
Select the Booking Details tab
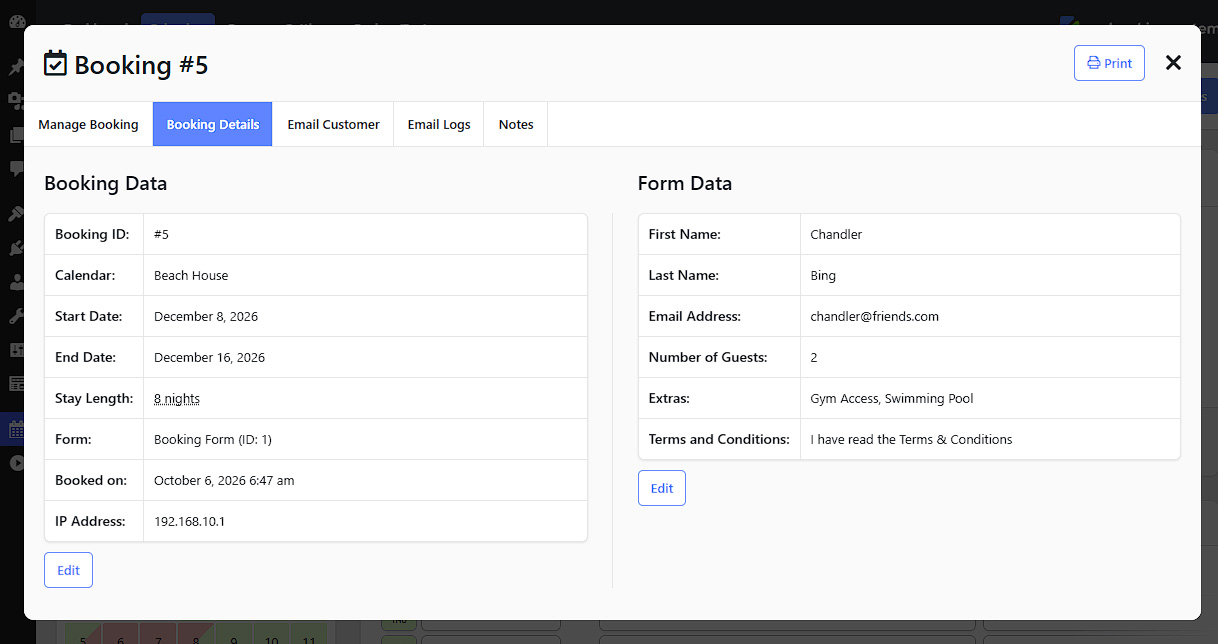coord(213,125)
